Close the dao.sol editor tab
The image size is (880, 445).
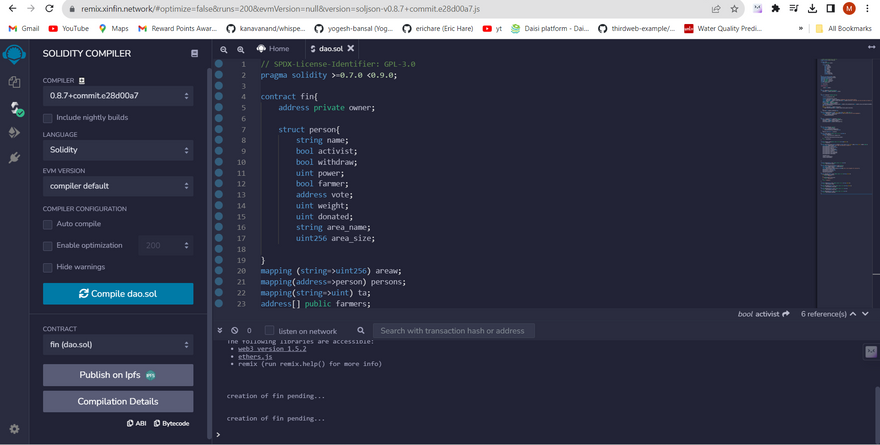point(351,48)
